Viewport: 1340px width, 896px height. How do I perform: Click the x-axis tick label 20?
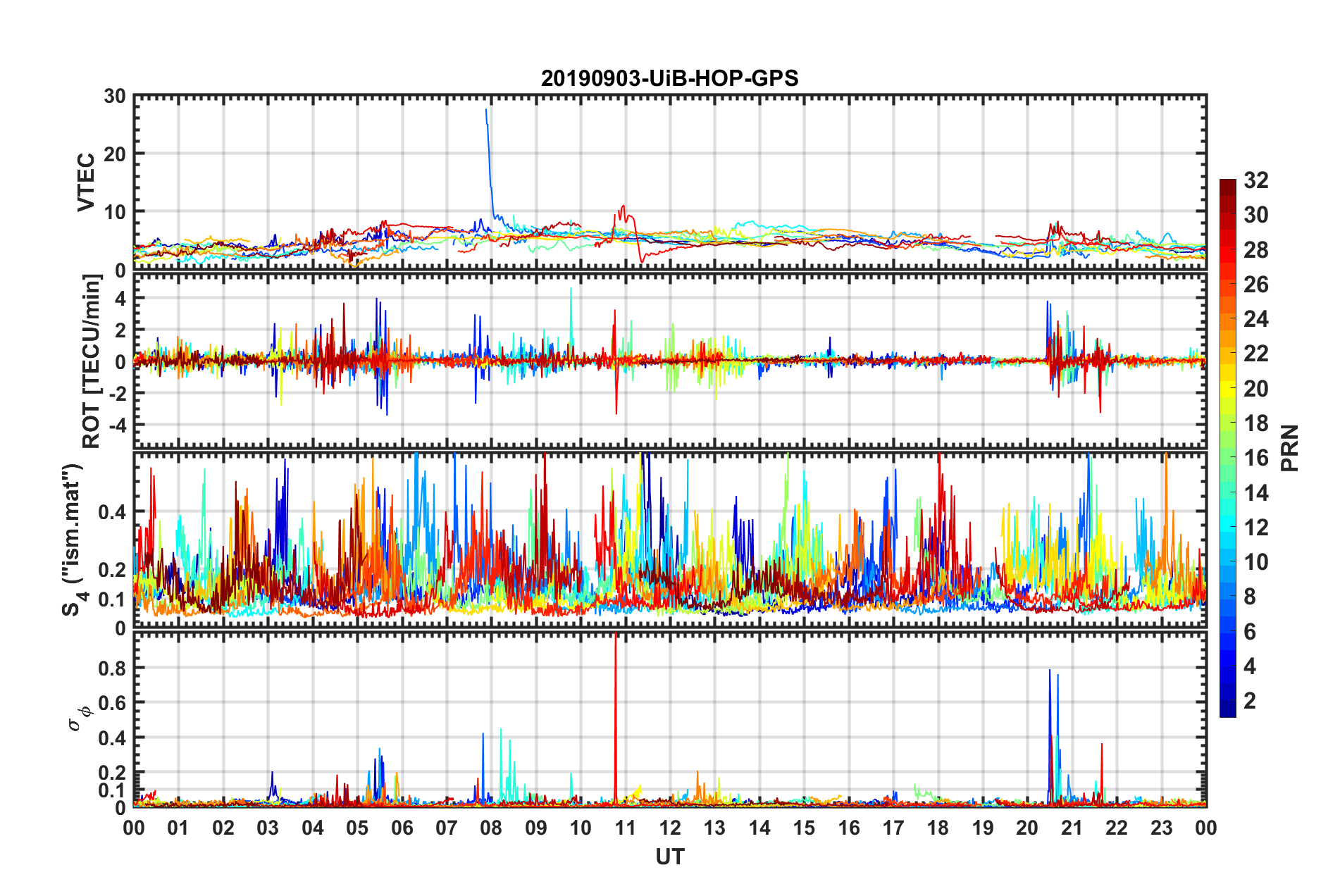tap(1027, 828)
